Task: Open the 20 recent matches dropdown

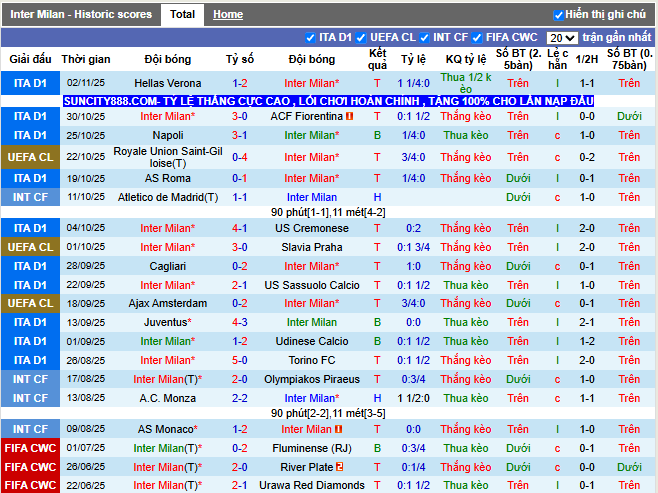Action: click(x=562, y=38)
